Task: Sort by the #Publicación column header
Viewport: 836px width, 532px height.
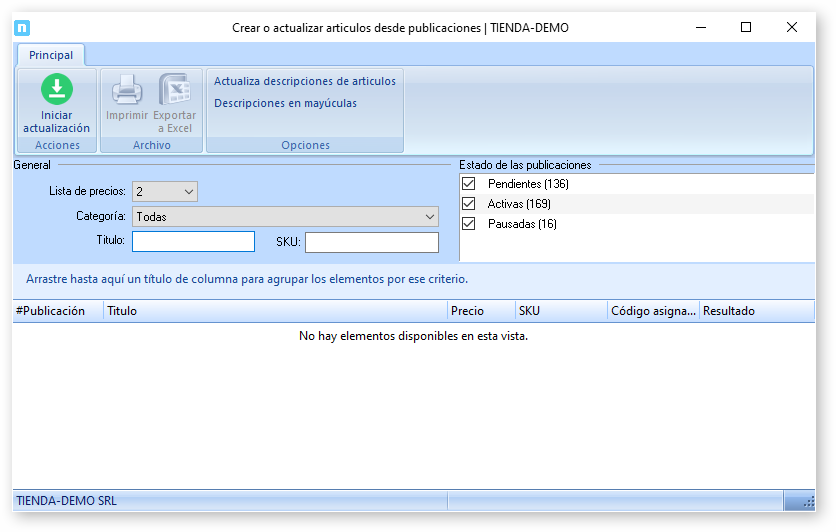Action: tap(57, 311)
